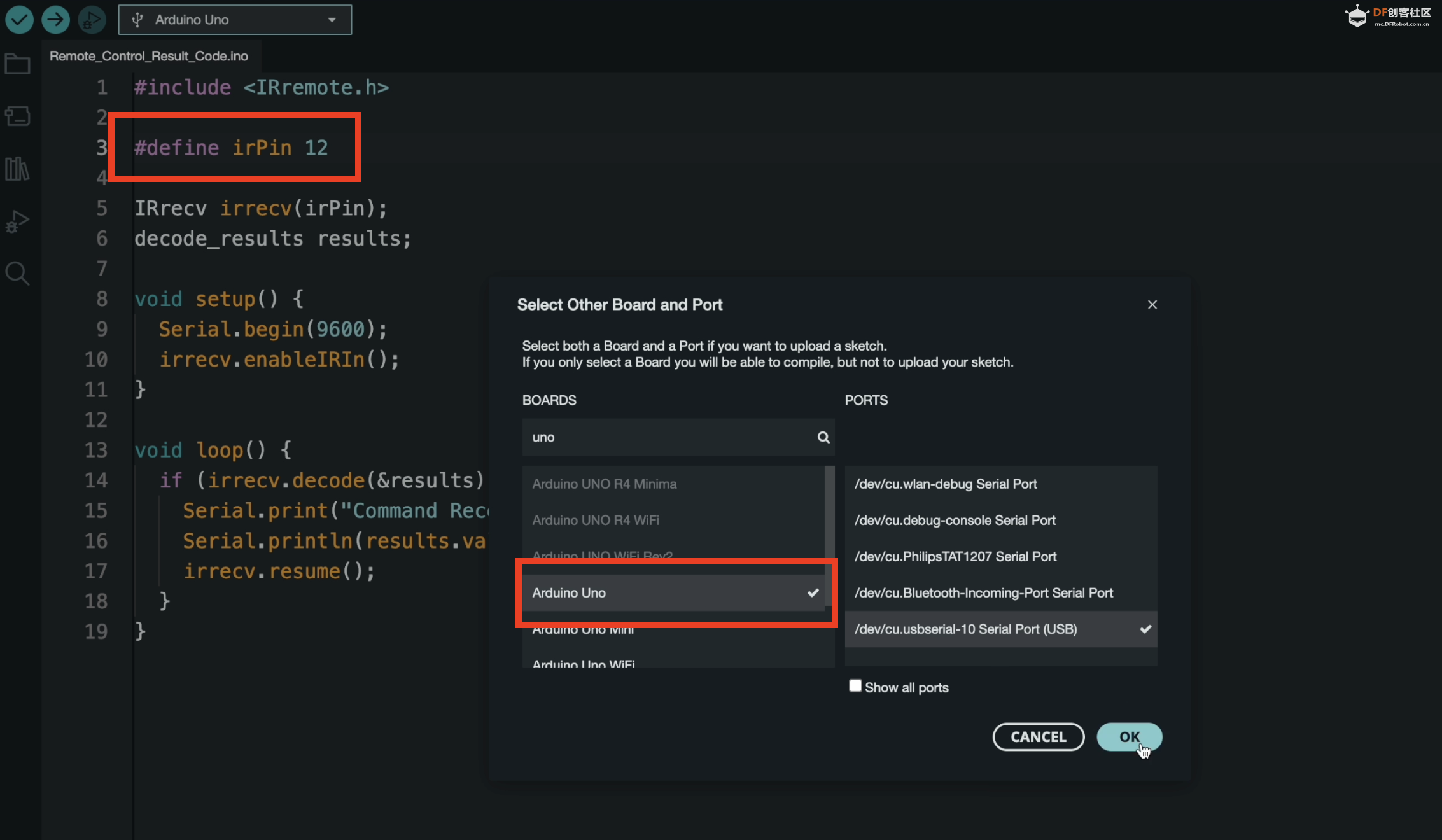Image resolution: width=1442 pixels, height=840 pixels.
Task: Open the Arduino Uno board selector dropdown
Action: click(x=235, y=20)
